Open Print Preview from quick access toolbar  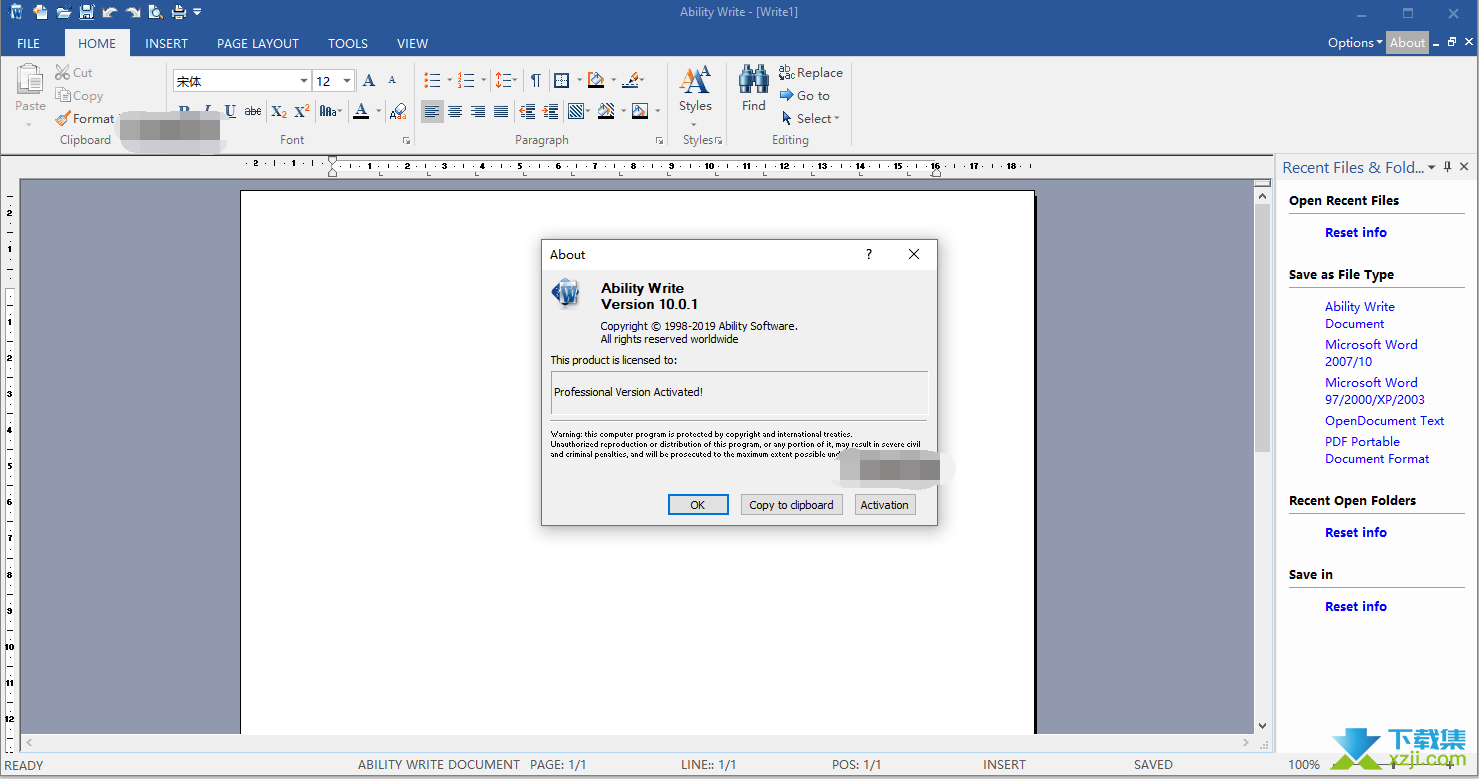(155, 12)
